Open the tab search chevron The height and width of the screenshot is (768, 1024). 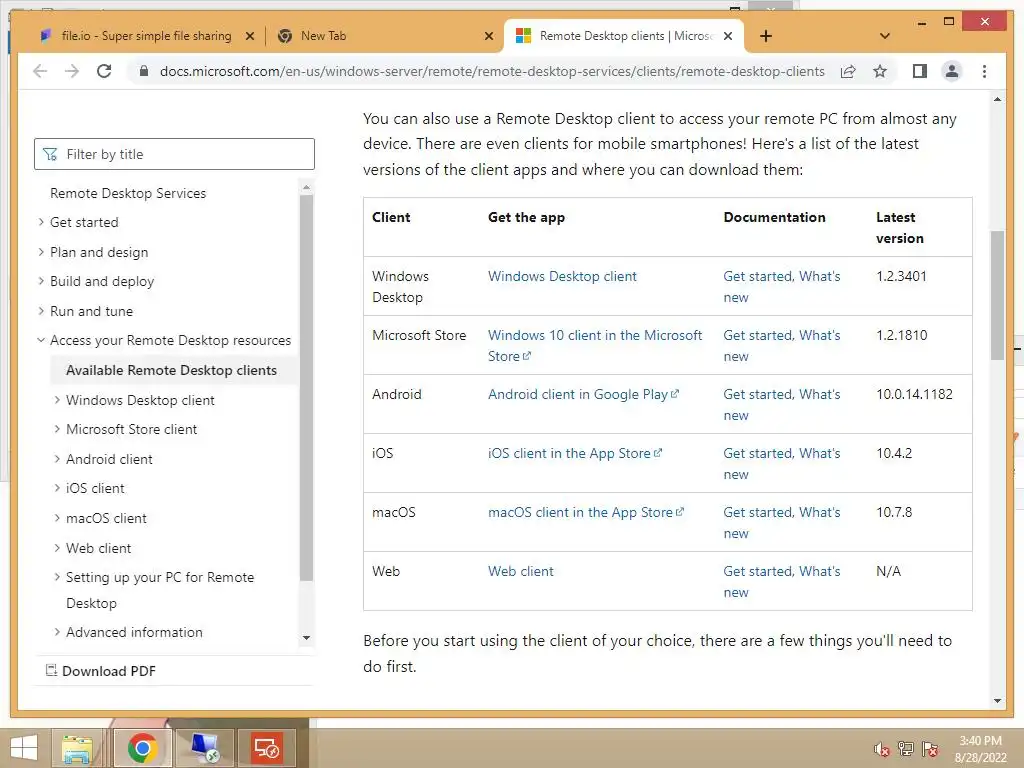coord(885,36)
